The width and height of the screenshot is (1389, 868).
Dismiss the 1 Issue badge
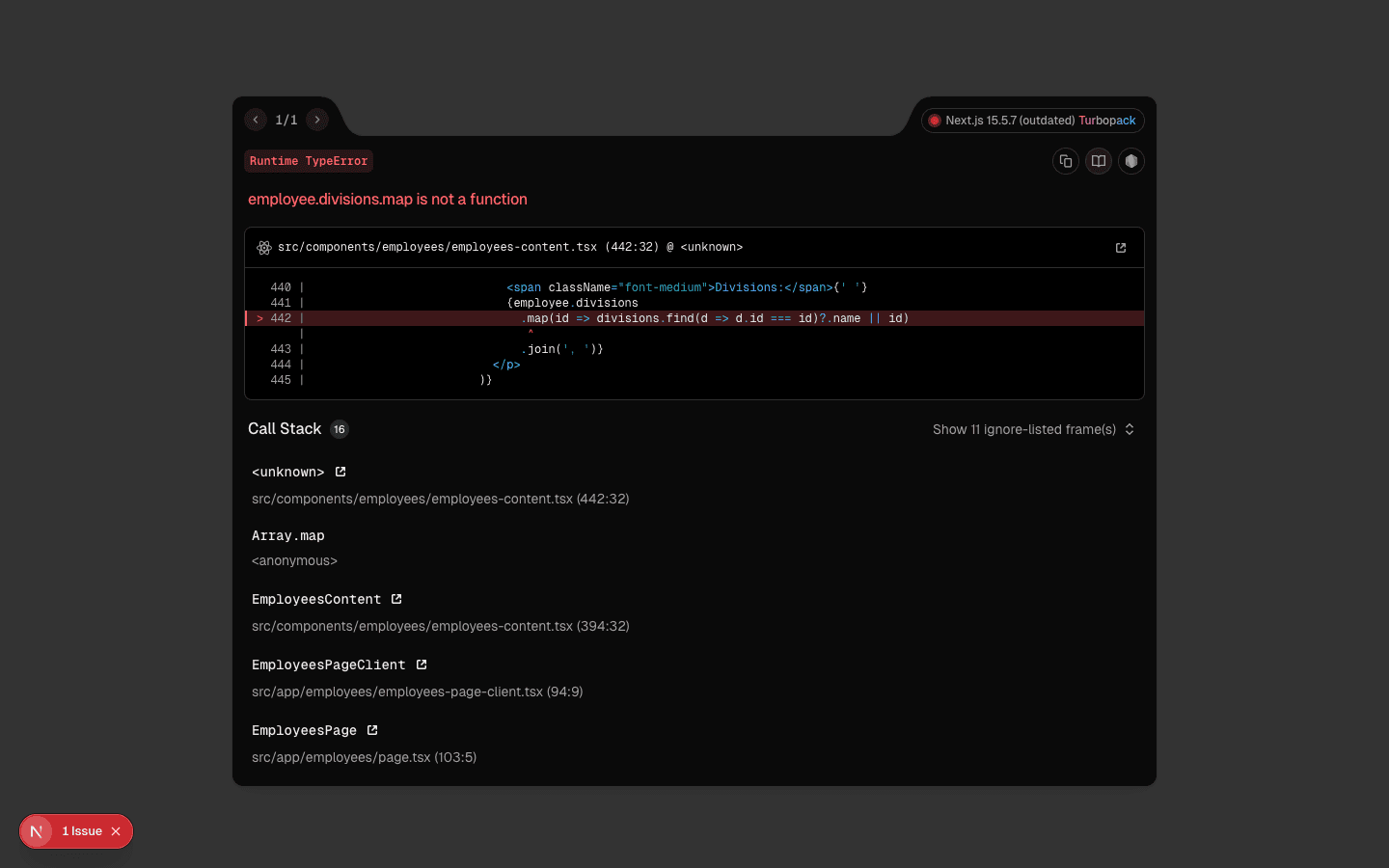(x=116, y=831)
